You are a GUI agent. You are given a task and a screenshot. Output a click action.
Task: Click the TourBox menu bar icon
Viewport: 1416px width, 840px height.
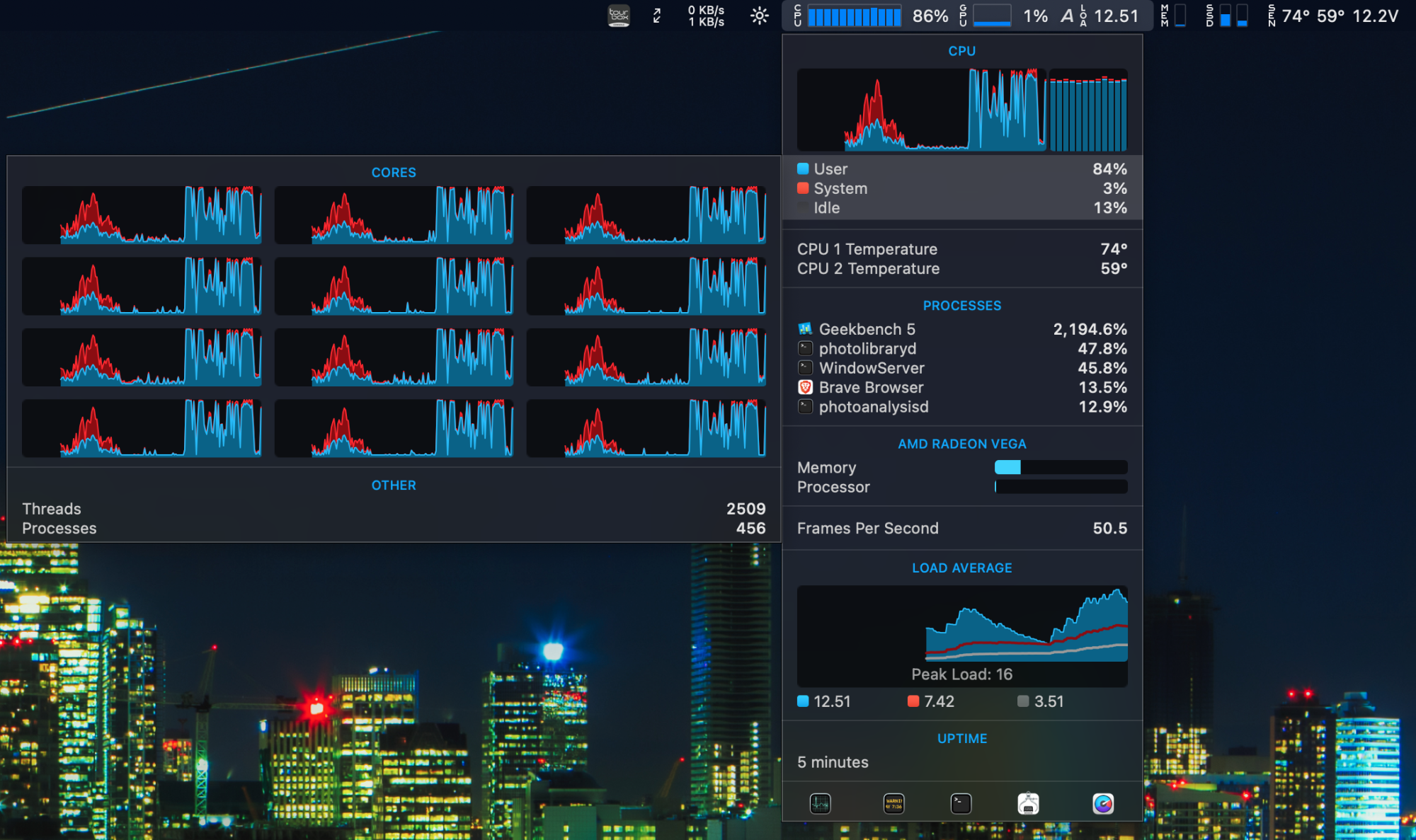[619, 16]
